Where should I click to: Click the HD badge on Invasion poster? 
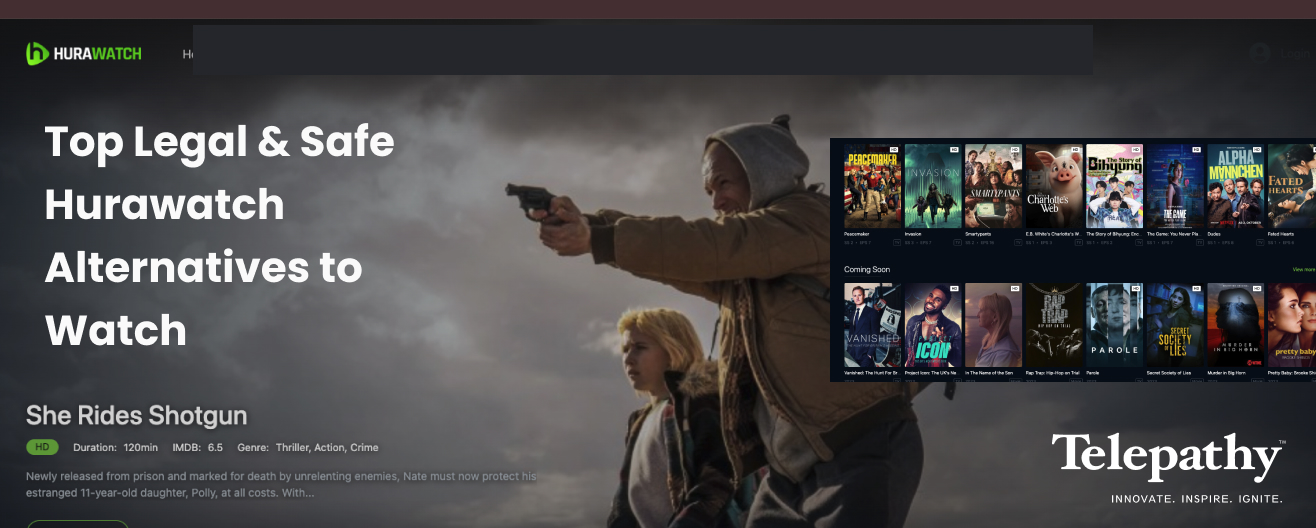(x=955, y=150)
